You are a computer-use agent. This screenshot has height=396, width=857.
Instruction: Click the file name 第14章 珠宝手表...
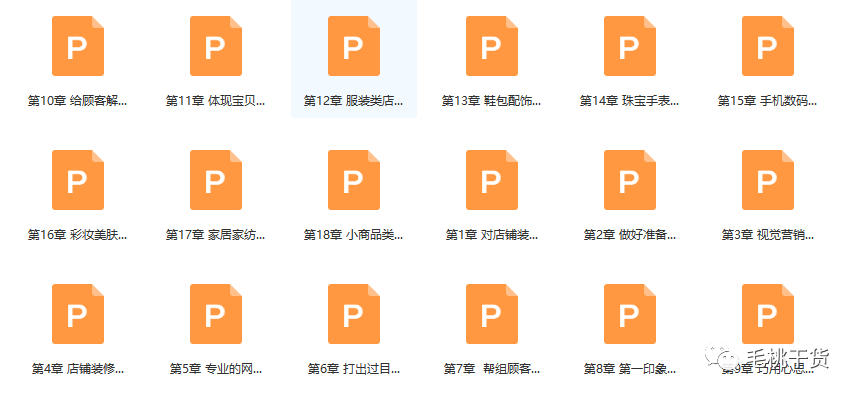click(x=630, y=101)
